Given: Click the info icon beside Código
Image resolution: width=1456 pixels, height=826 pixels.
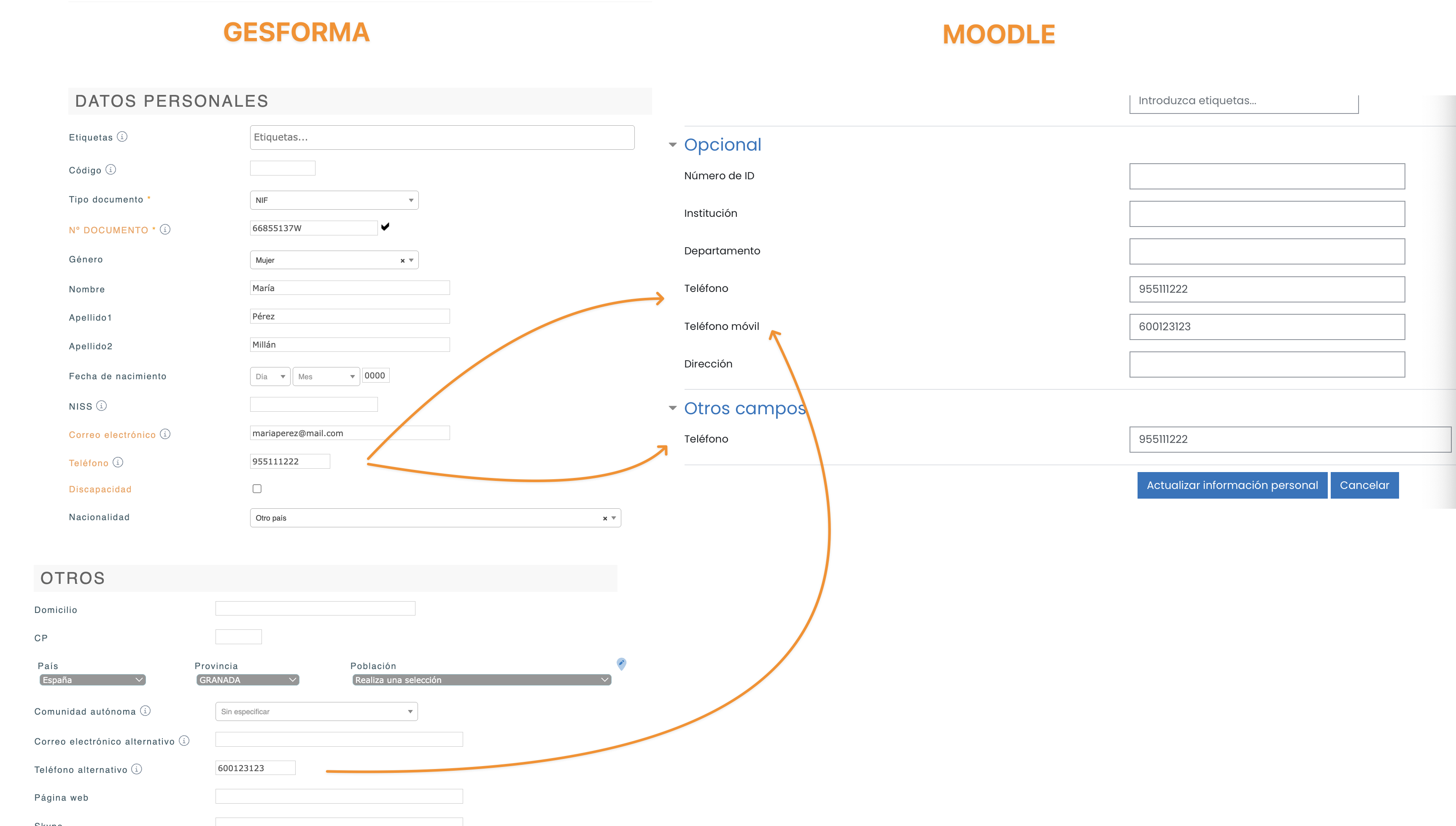Looking at the screenshot, I should 111,170.
